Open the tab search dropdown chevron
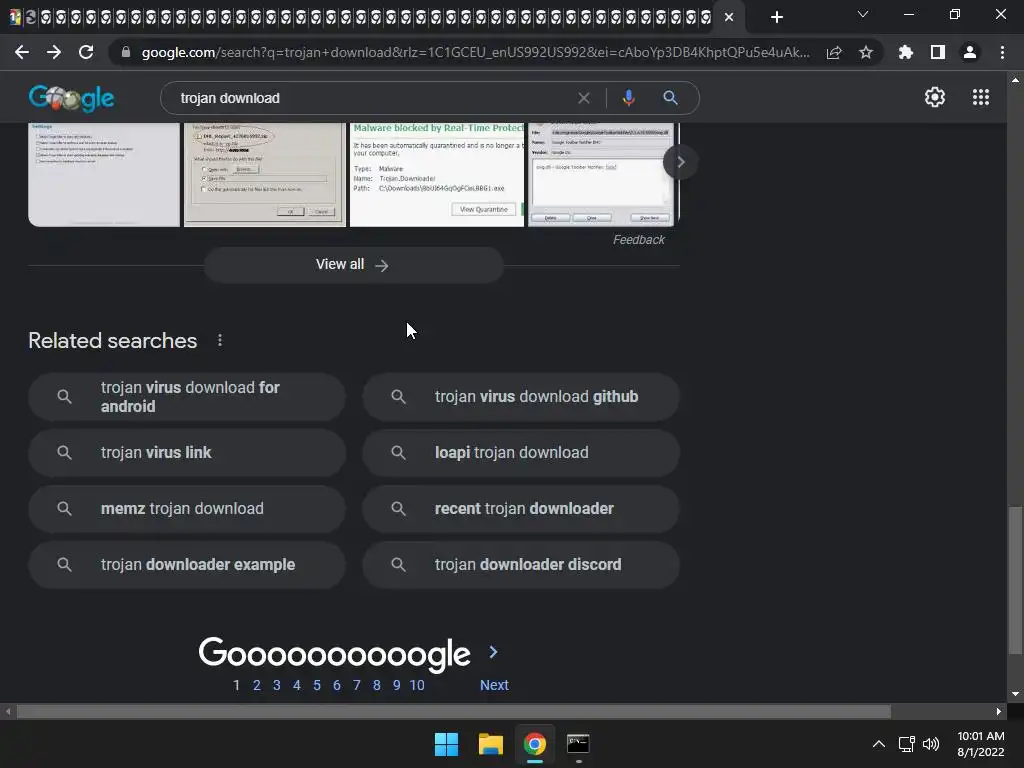The height and width of the screenshot is (768, 1024). click(863, 14)
